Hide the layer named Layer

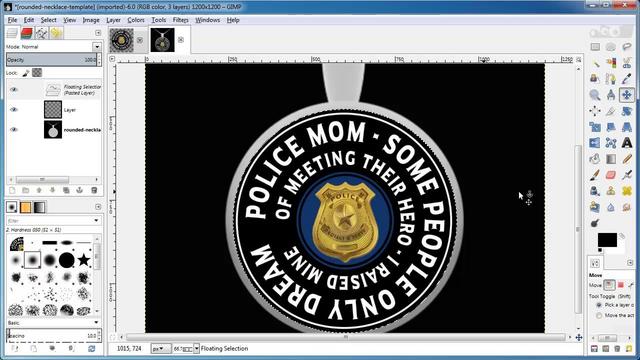pos(13,109)
